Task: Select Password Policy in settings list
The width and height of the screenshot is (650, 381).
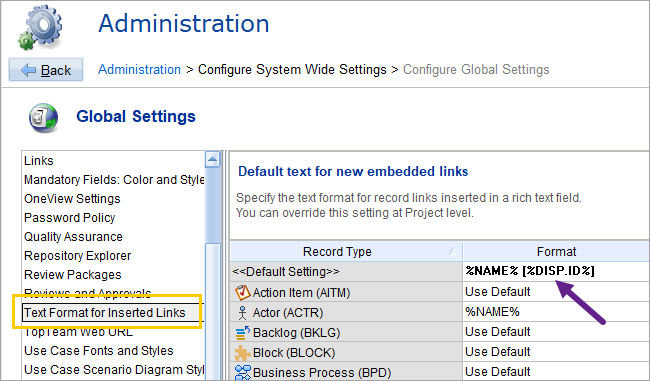Action: (70, 218)
